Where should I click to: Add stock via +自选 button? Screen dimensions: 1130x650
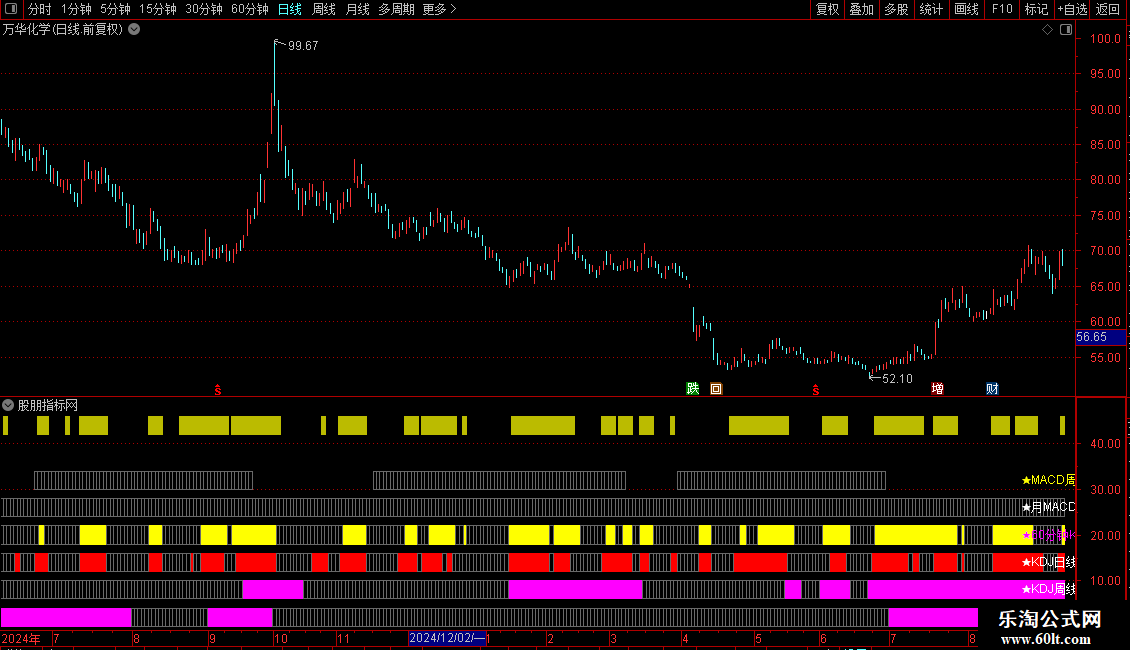click(x=1072, y=9)
